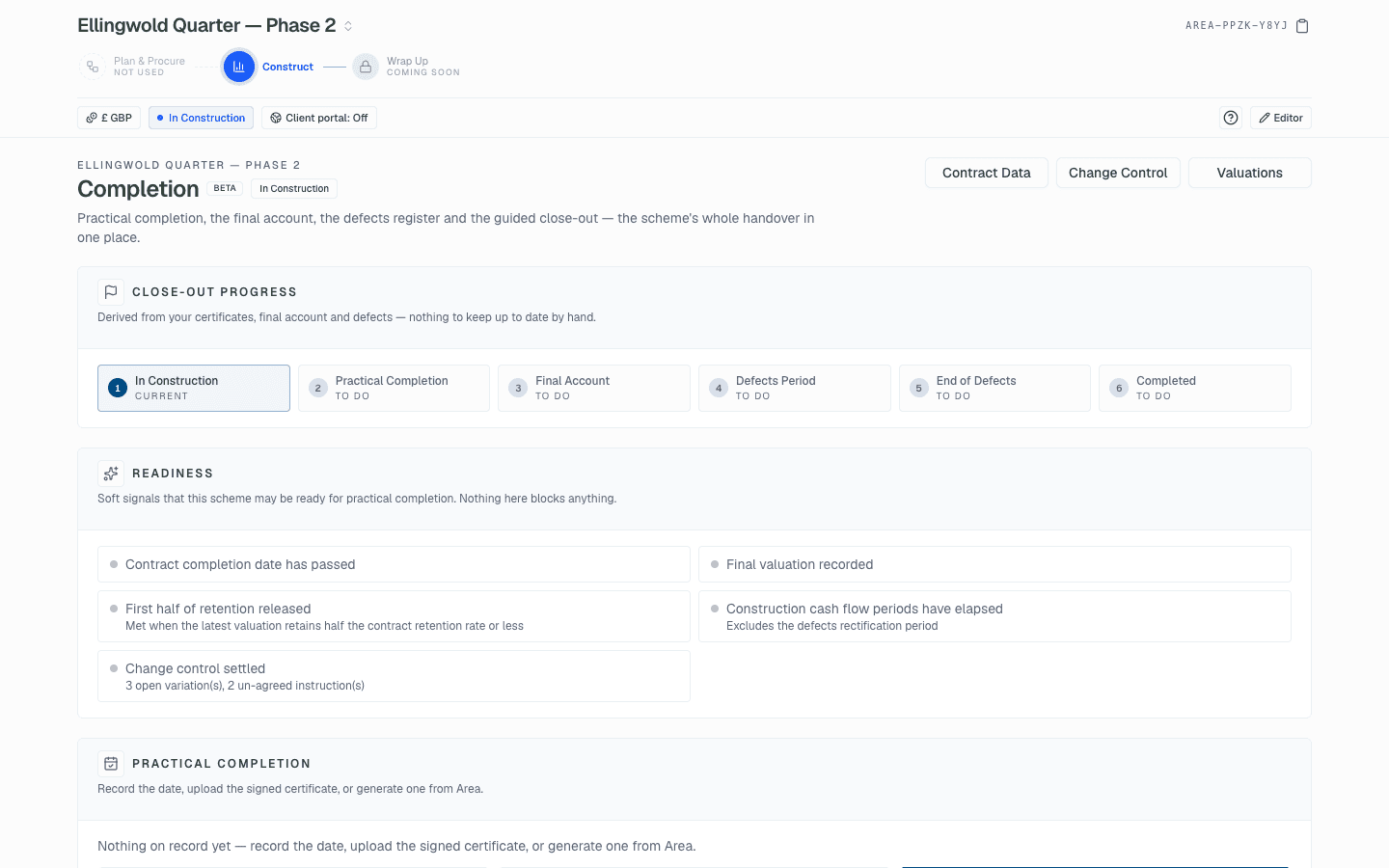Click the BETA badge beside Completion
This screenshot has width=1389, height=868.
point(225,189)
